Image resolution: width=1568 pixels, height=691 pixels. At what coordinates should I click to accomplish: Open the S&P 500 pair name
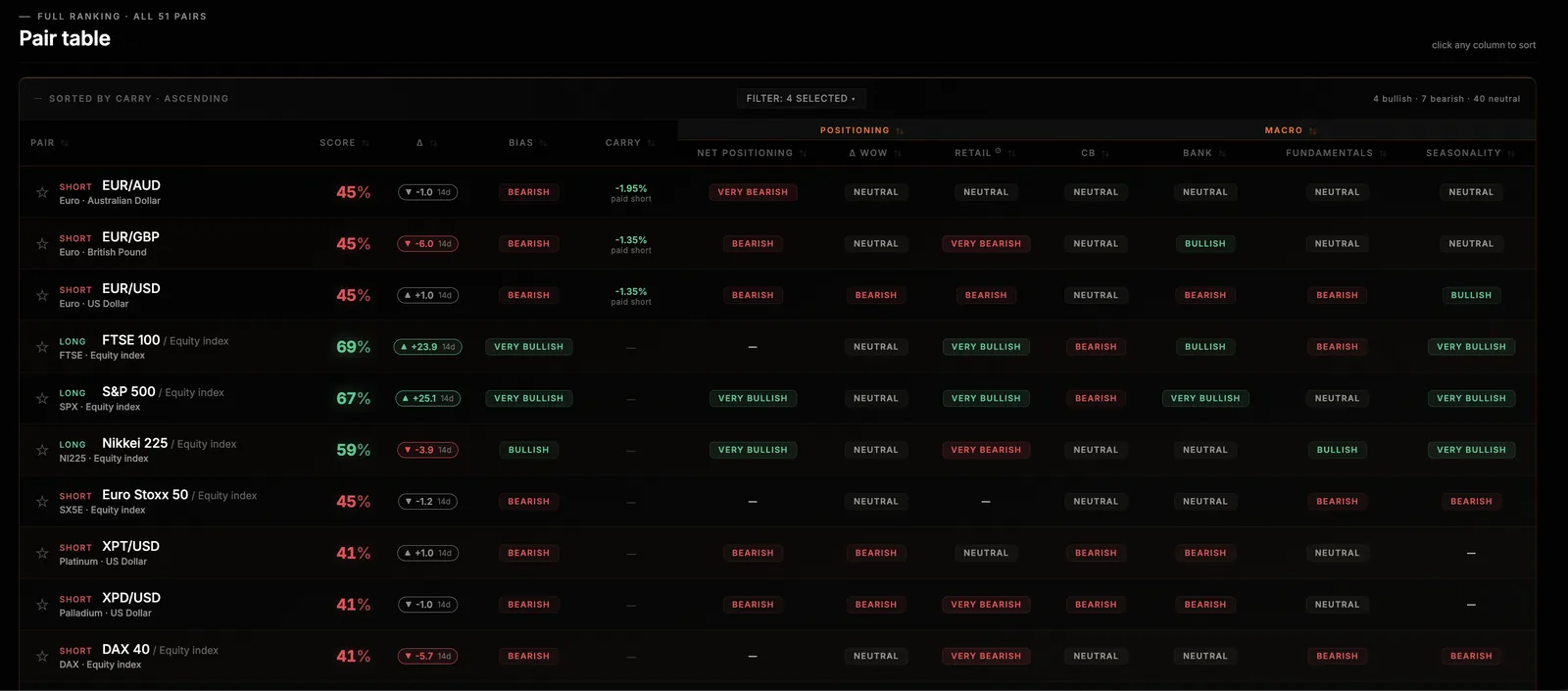point(128,391)
